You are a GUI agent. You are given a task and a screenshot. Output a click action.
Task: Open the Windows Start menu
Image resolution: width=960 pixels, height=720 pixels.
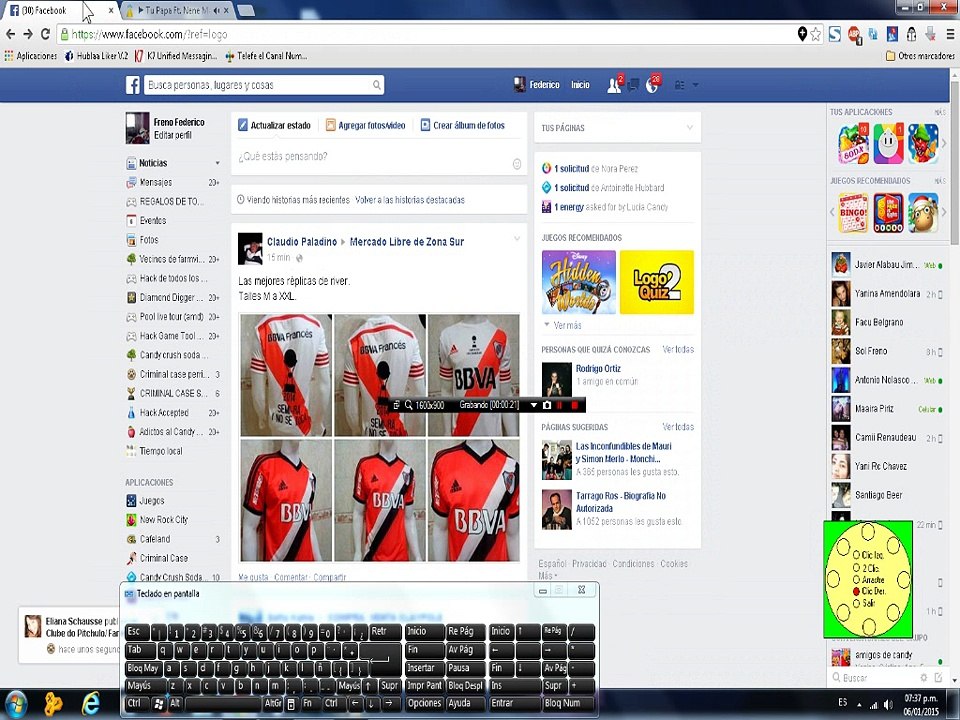[15, 704]
